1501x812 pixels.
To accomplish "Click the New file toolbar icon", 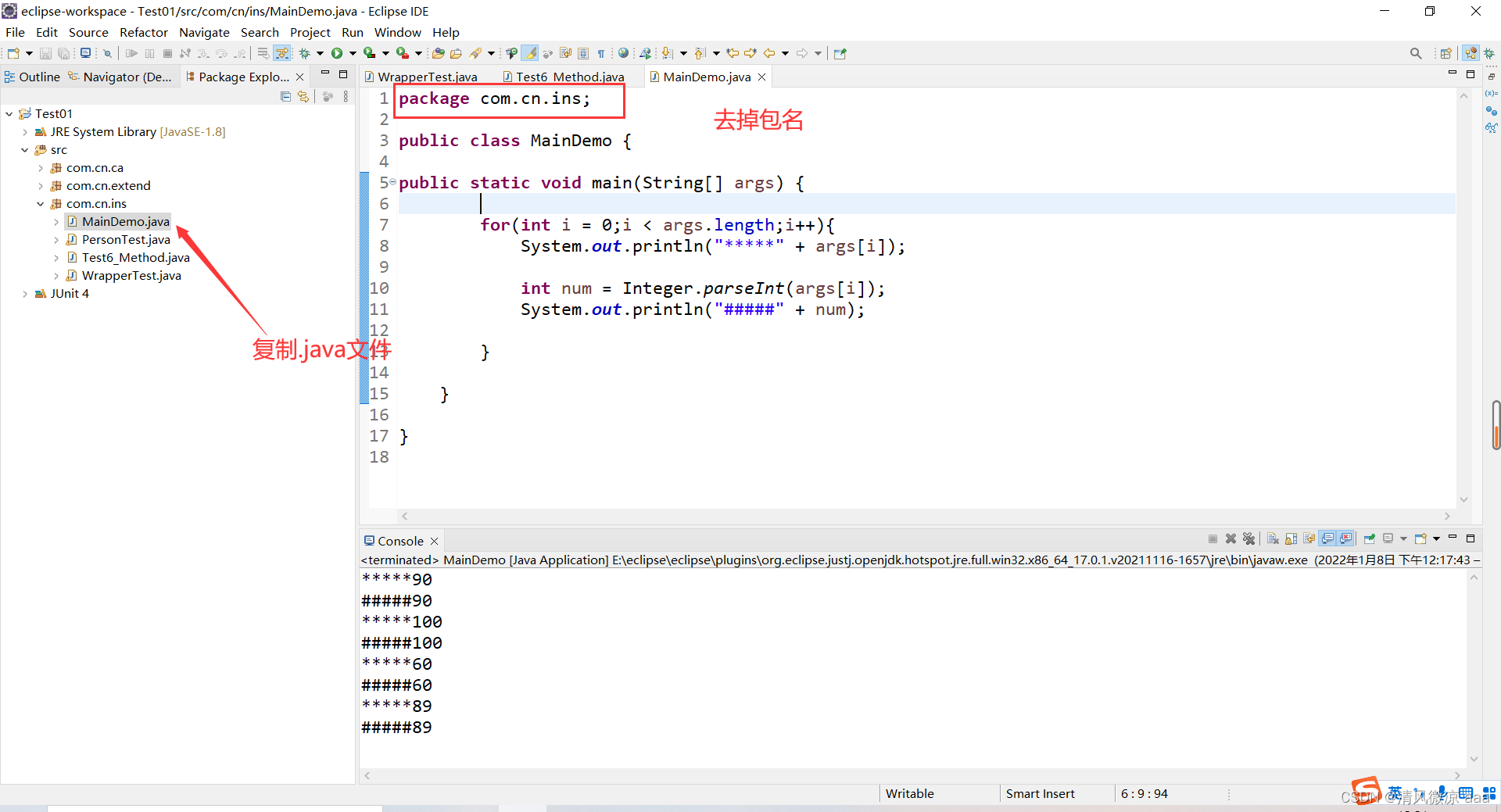I will 13,53.
